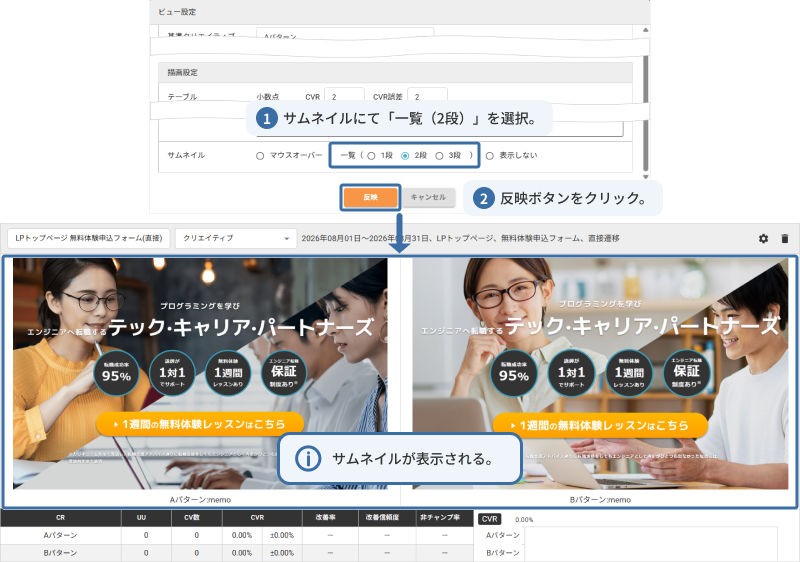Click the Bパターン label in the chart

[x=503, y=553]
